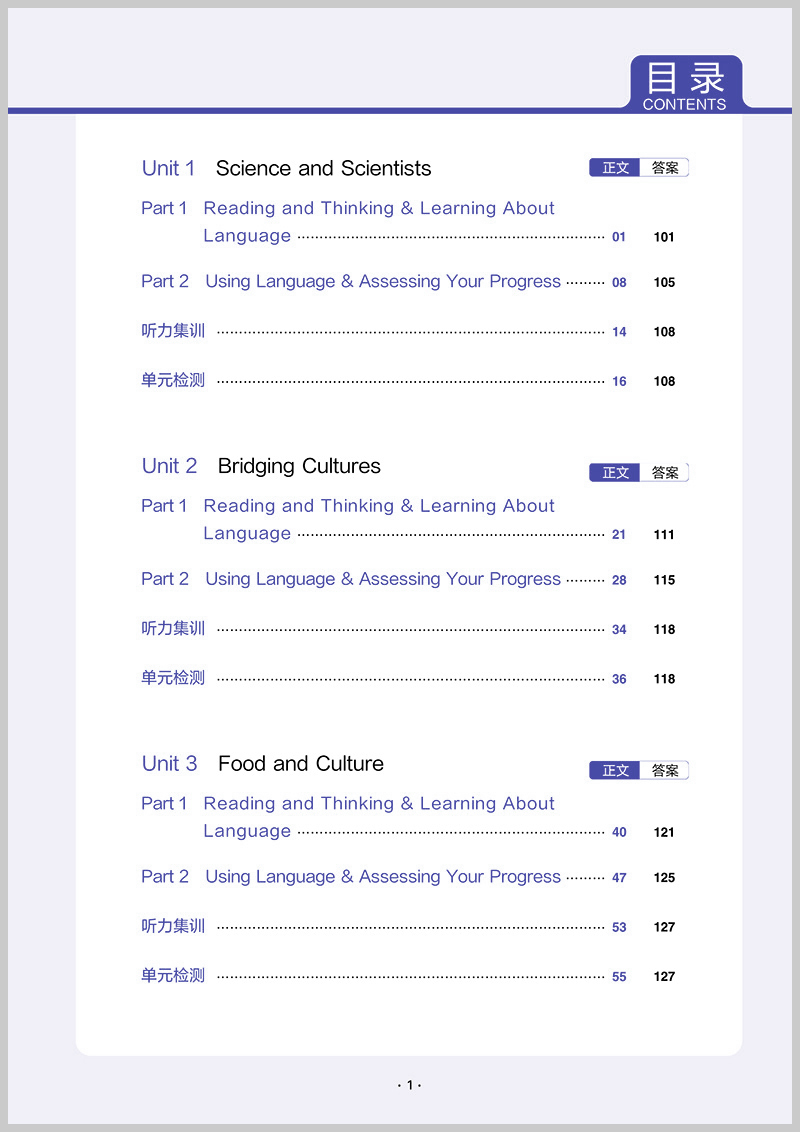Click page number 08 in Unit 1
The height and width of the screenshot is (1132, 800).
[619, 282]
